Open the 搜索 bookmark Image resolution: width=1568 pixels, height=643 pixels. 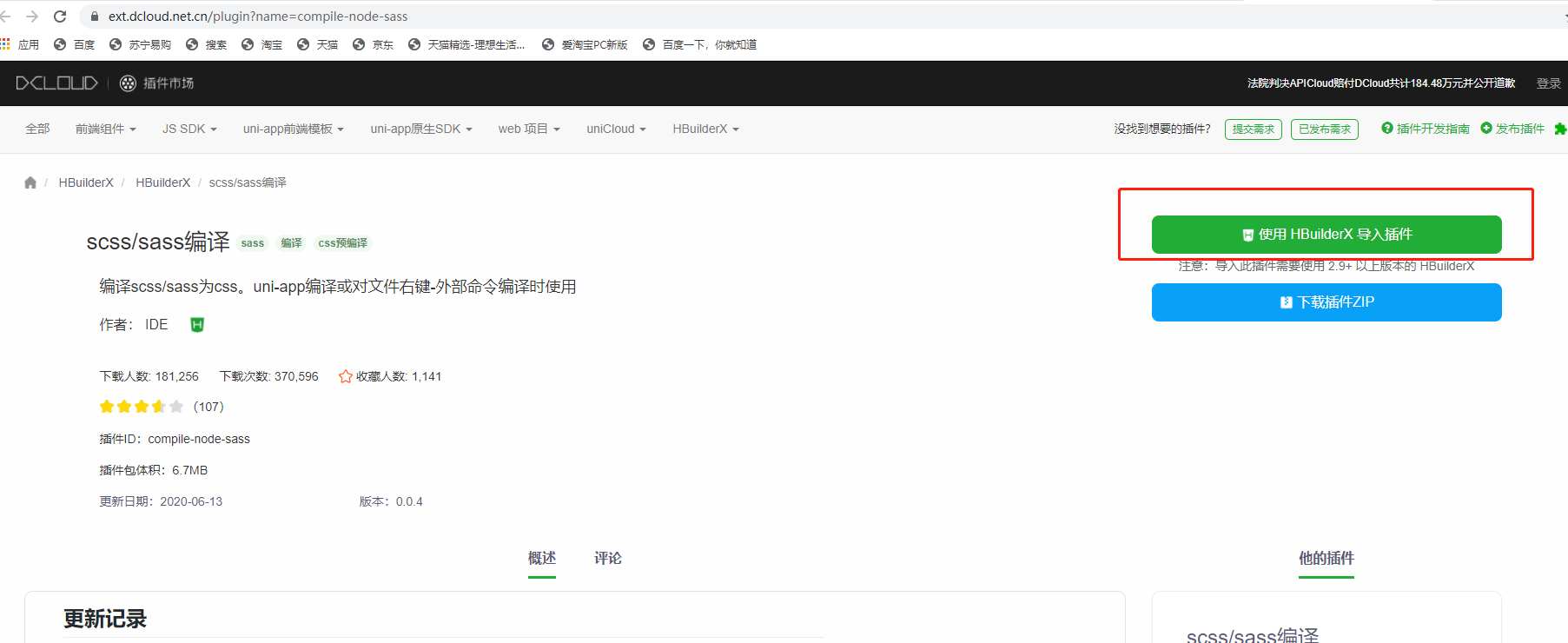coord(207,44)
